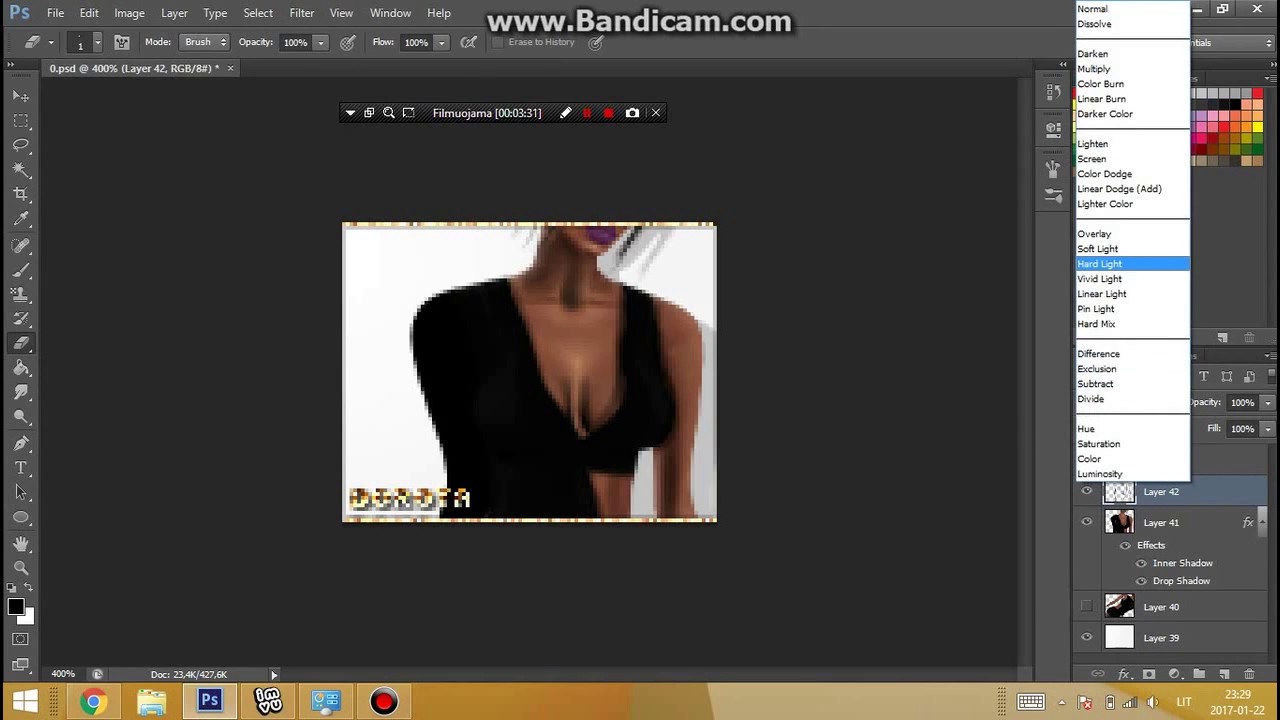Select the Zoom tool in the toolbar
Screen dimensions: 1280x720
(x=21, y=568)
